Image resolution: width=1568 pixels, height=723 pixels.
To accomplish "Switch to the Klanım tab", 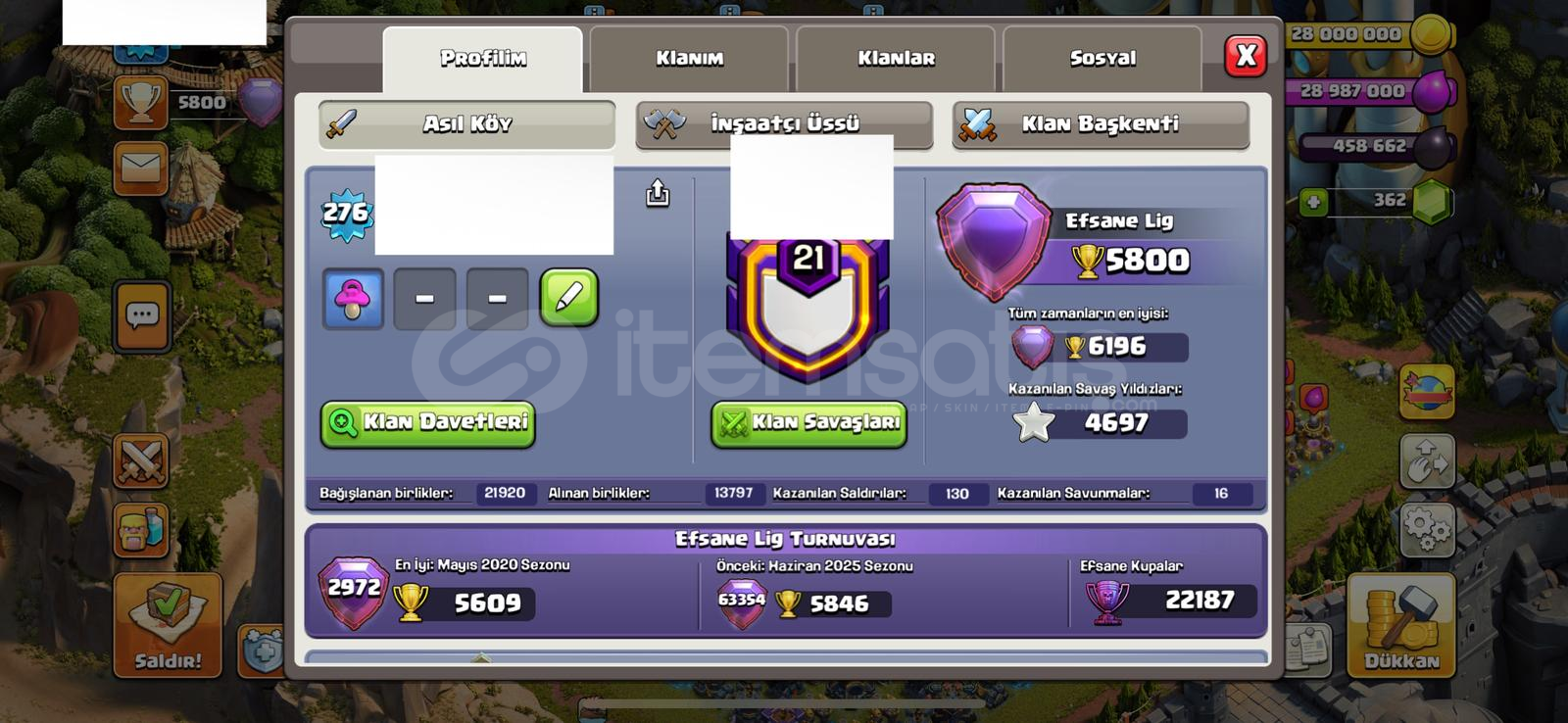I will [x=689, y=59].
